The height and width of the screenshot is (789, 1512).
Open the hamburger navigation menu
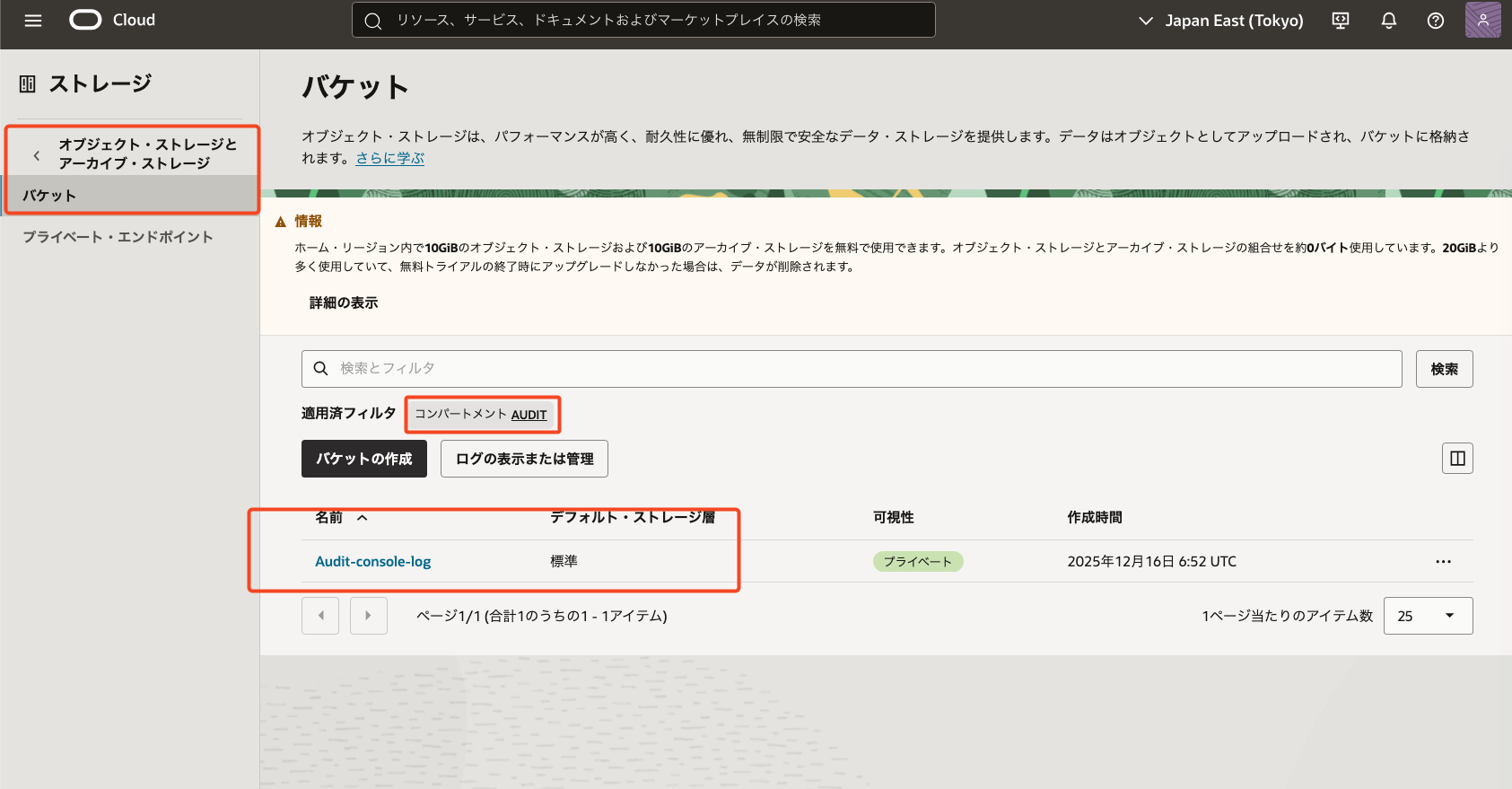(x=33, y=21)
